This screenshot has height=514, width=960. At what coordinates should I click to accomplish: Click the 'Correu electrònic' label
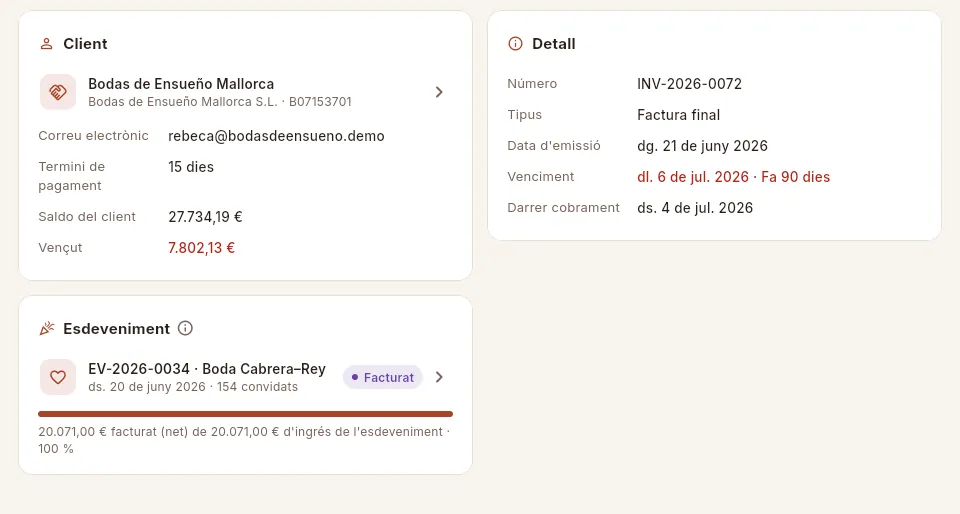coord(93,136)
